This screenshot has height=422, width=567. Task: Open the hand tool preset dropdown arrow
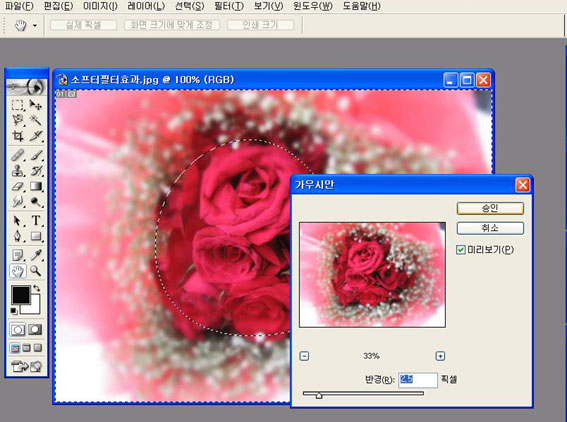click(35, 25)
